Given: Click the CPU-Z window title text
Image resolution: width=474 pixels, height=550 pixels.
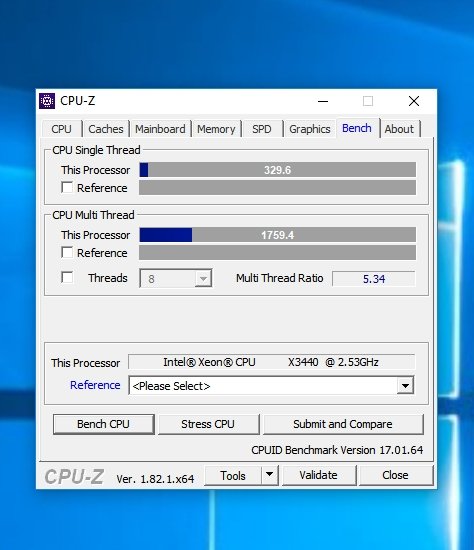Looking at the screenshot, I should tap(78, 101).
